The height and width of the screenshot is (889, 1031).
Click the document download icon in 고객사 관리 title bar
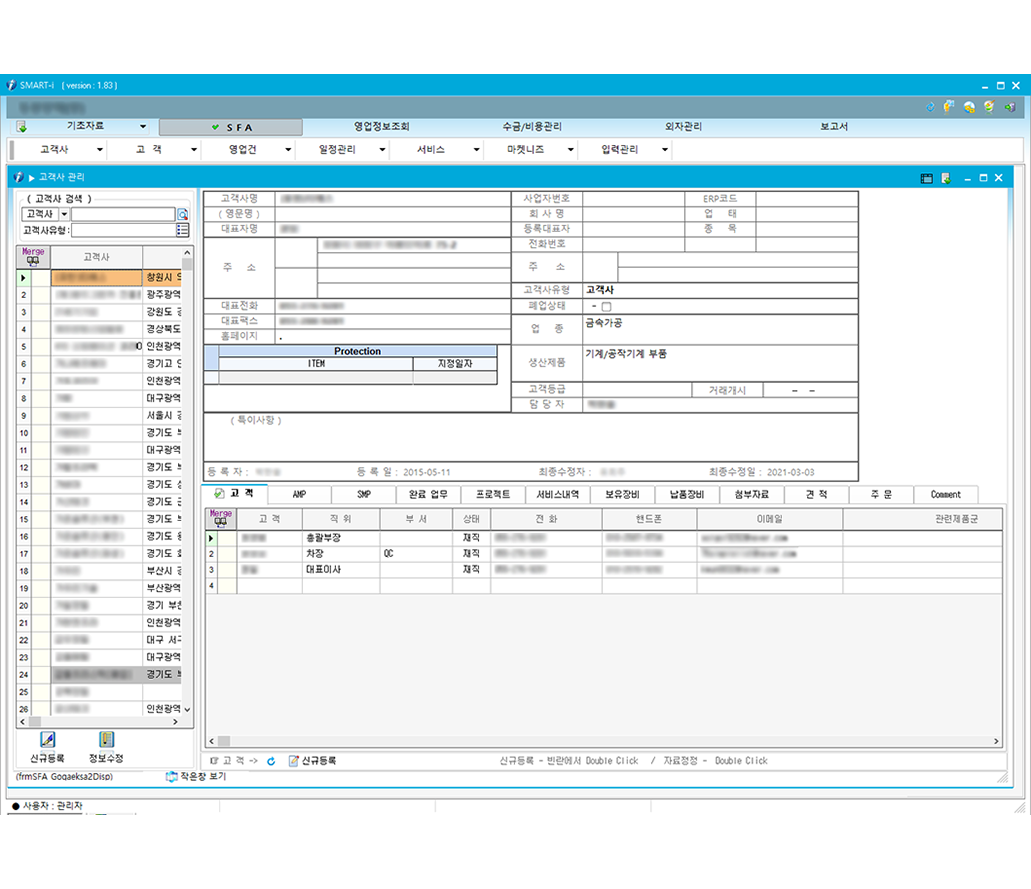945,177
